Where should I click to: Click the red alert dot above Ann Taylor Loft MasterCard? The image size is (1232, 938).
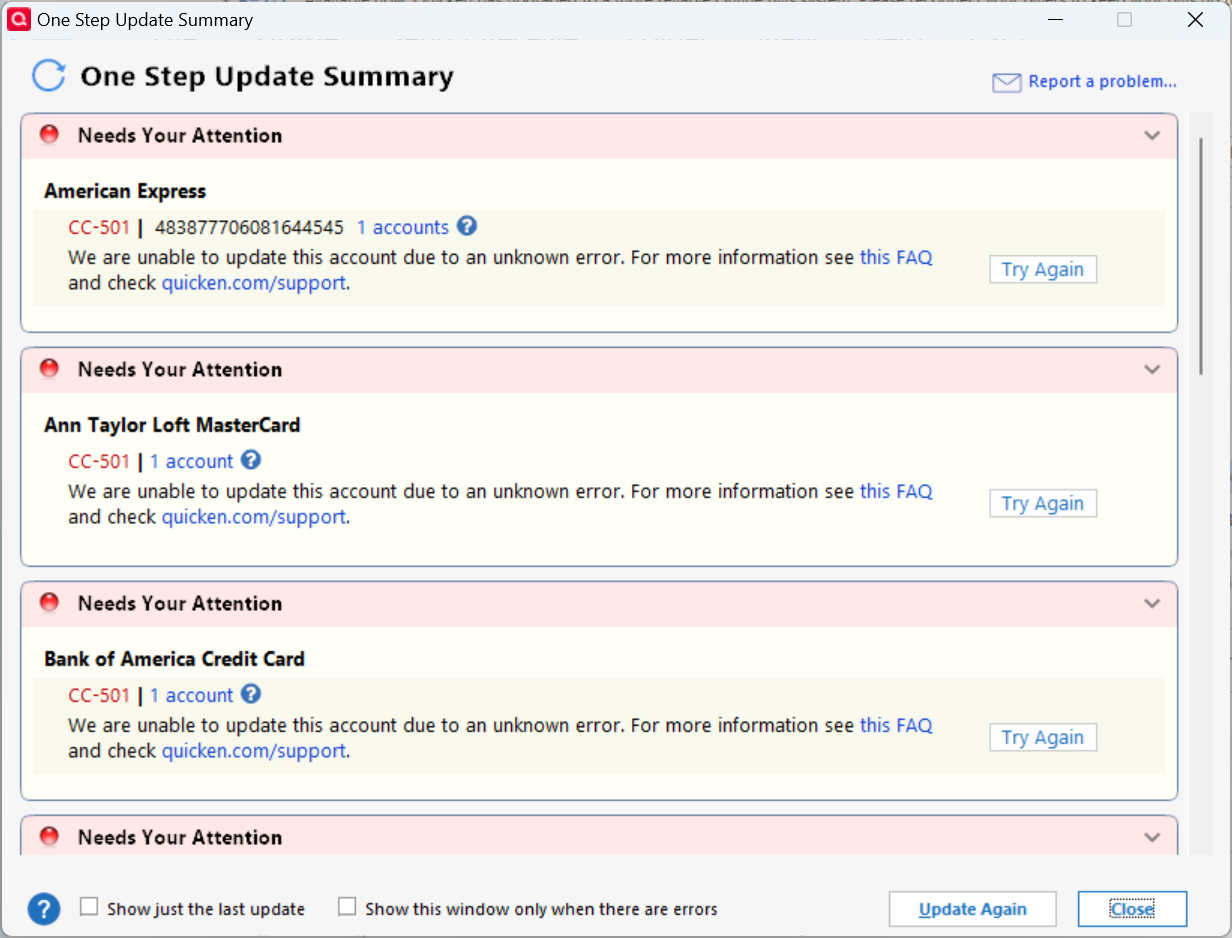pos(49,369)
